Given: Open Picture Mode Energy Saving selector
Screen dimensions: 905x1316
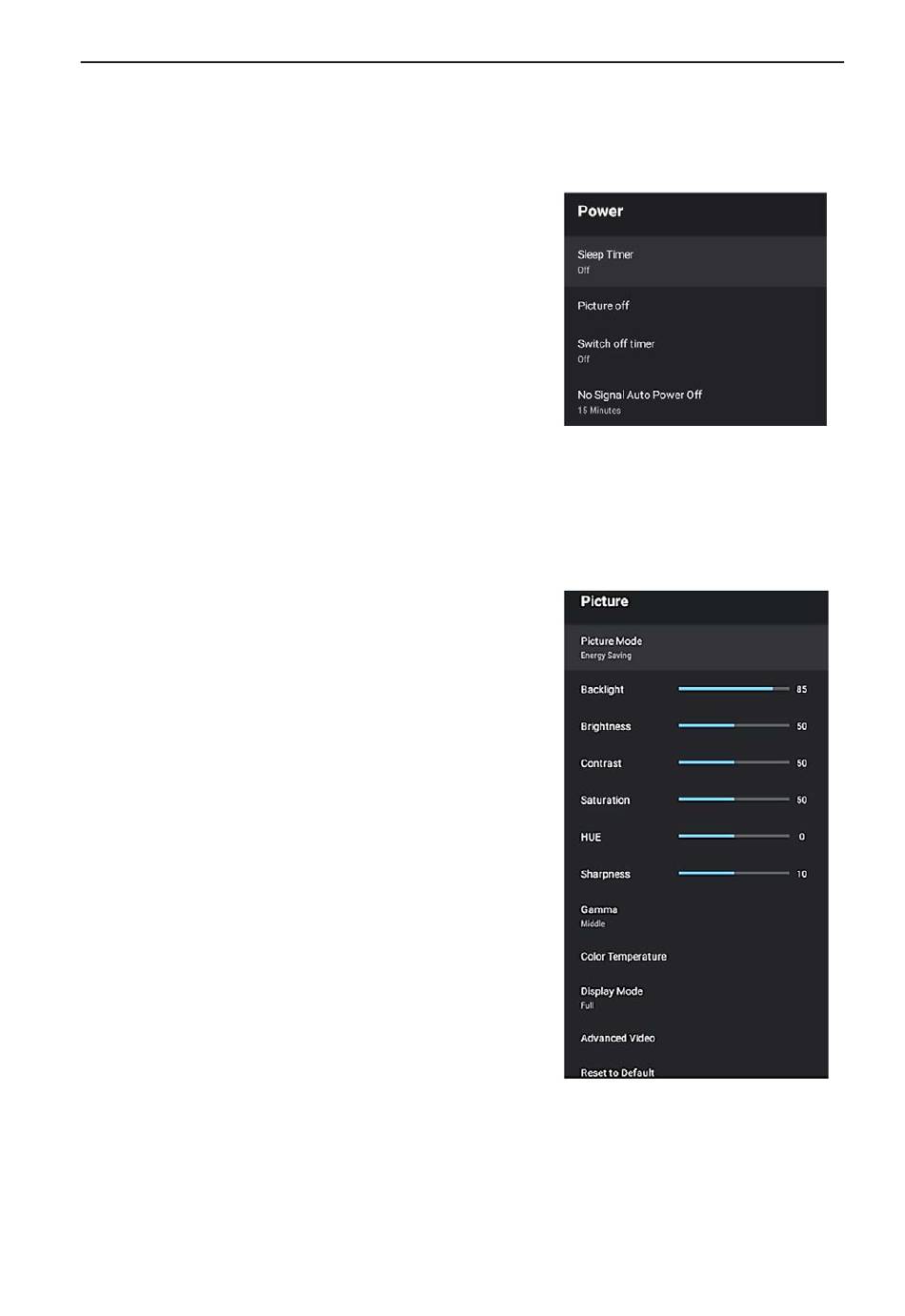Looking at the screenshot, I should click(695, 647).
